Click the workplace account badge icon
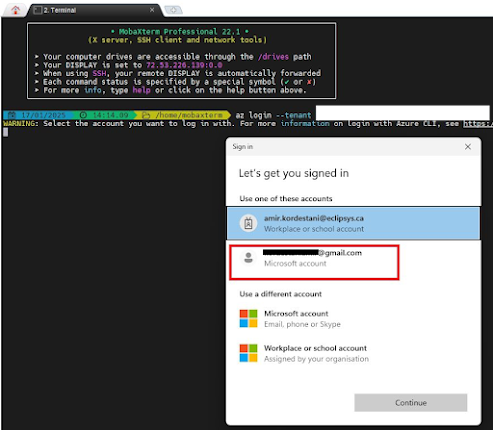Screen dimensions: 493x430 (x=248, y=223)
